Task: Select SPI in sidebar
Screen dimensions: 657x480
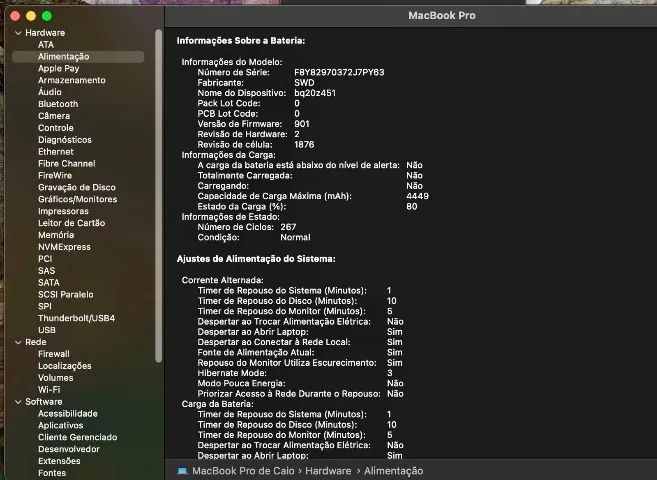Action: pyautogui.click(x=45, y=306)
